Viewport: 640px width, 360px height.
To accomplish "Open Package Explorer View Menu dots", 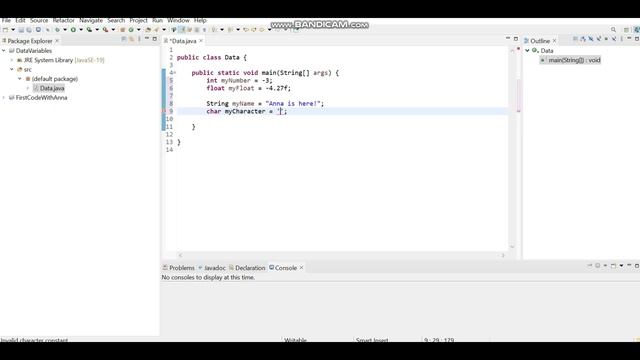I will [x=139, y=39].
